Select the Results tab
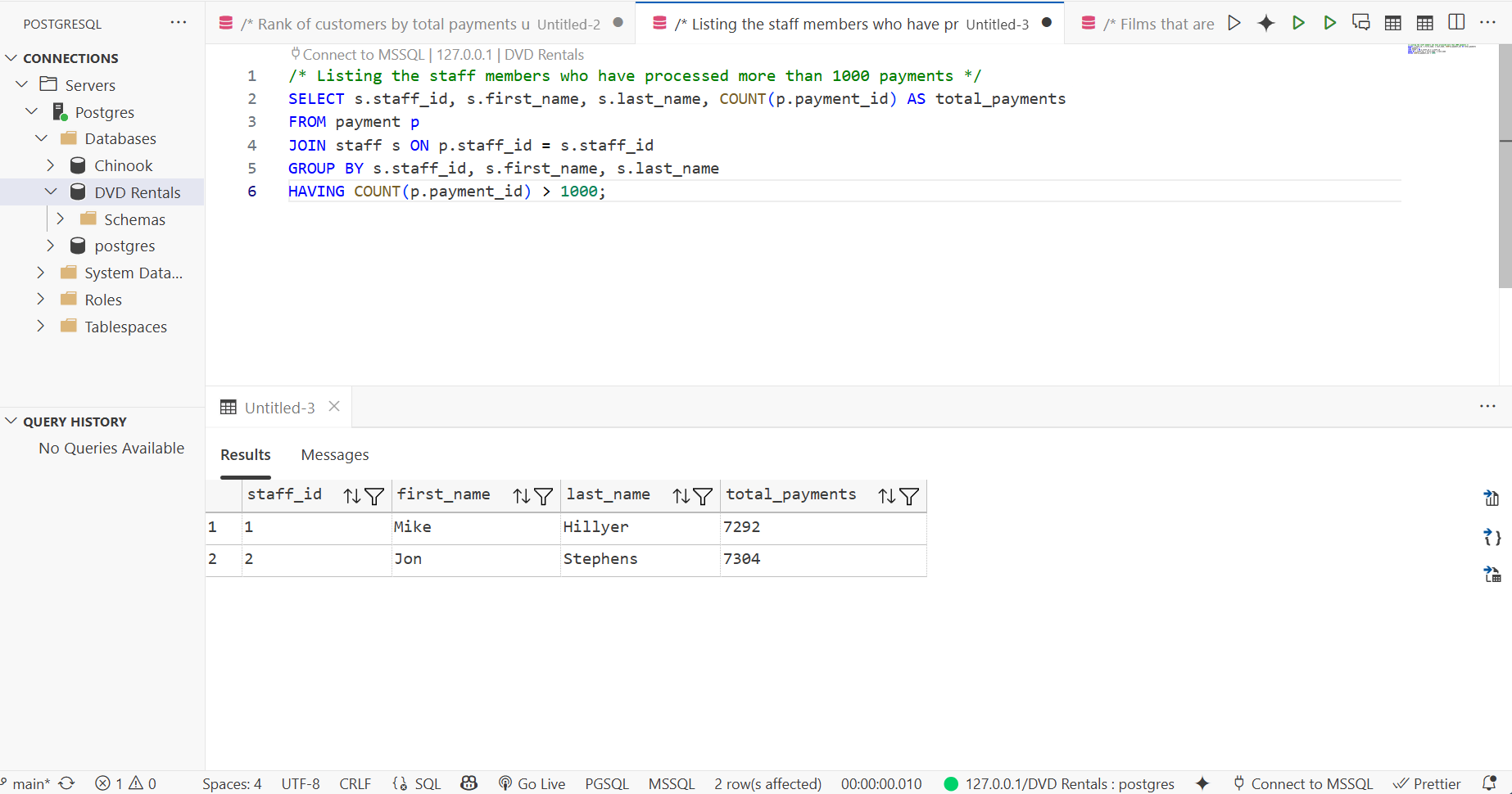The image size is (1512, 794). click(245, 454)
